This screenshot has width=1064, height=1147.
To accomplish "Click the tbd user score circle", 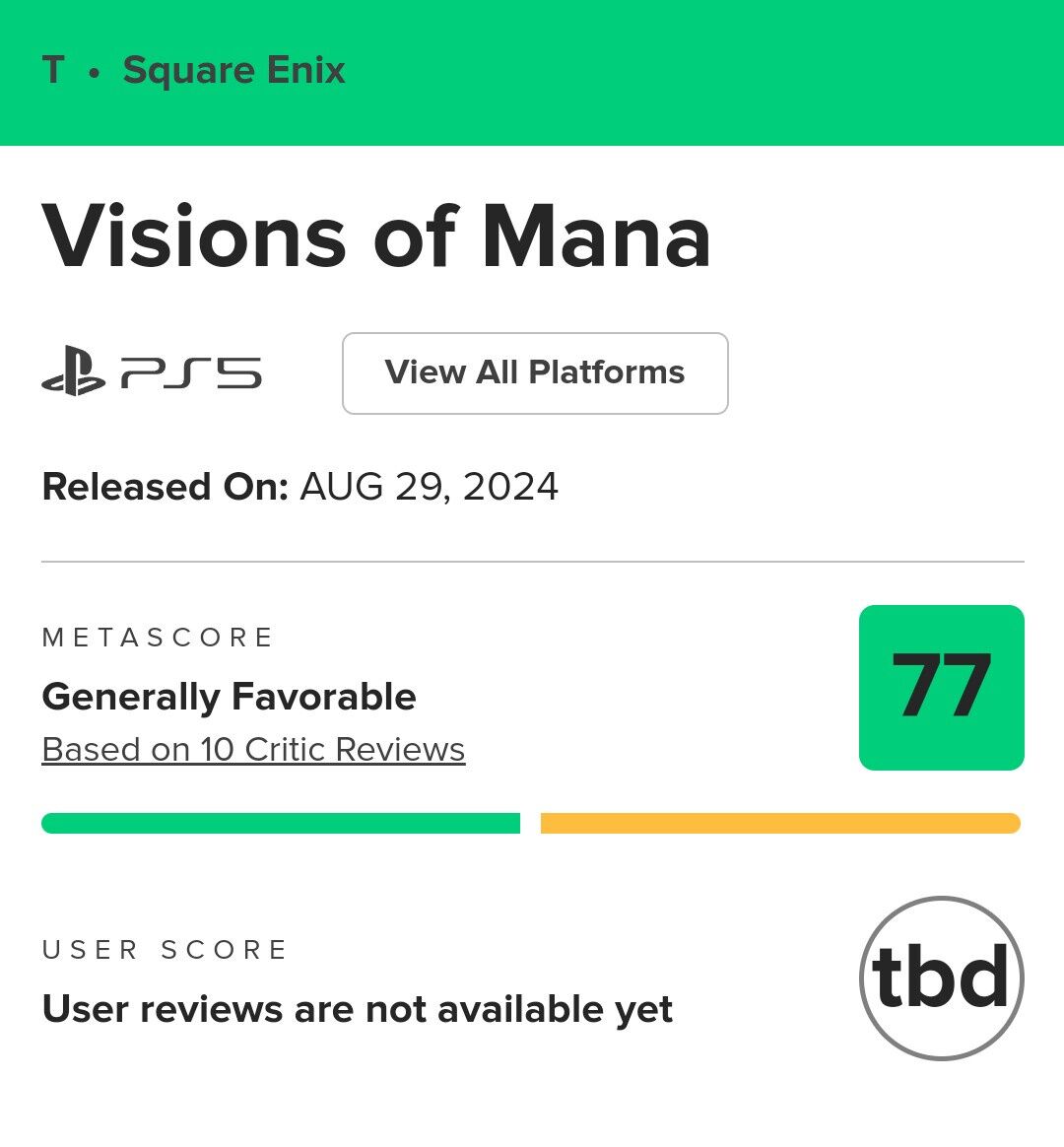I will [941, 978].
